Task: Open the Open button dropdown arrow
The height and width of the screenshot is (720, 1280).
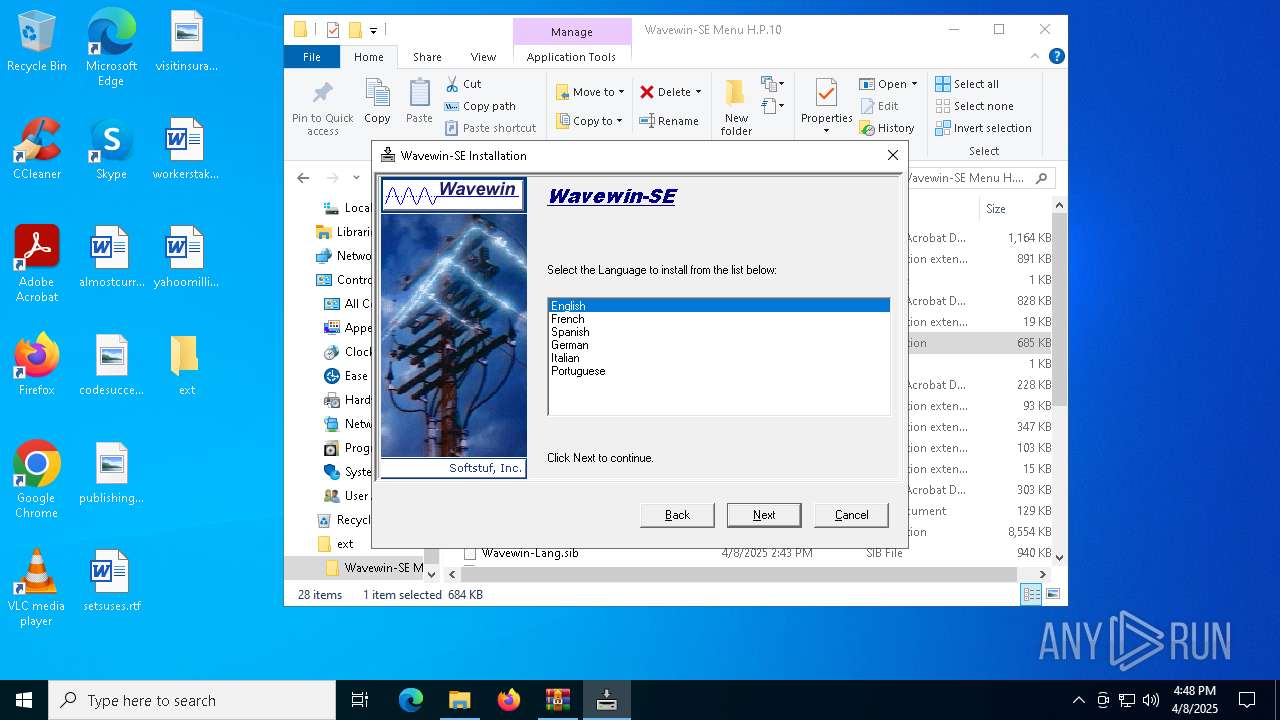Action: pos(914,84)
